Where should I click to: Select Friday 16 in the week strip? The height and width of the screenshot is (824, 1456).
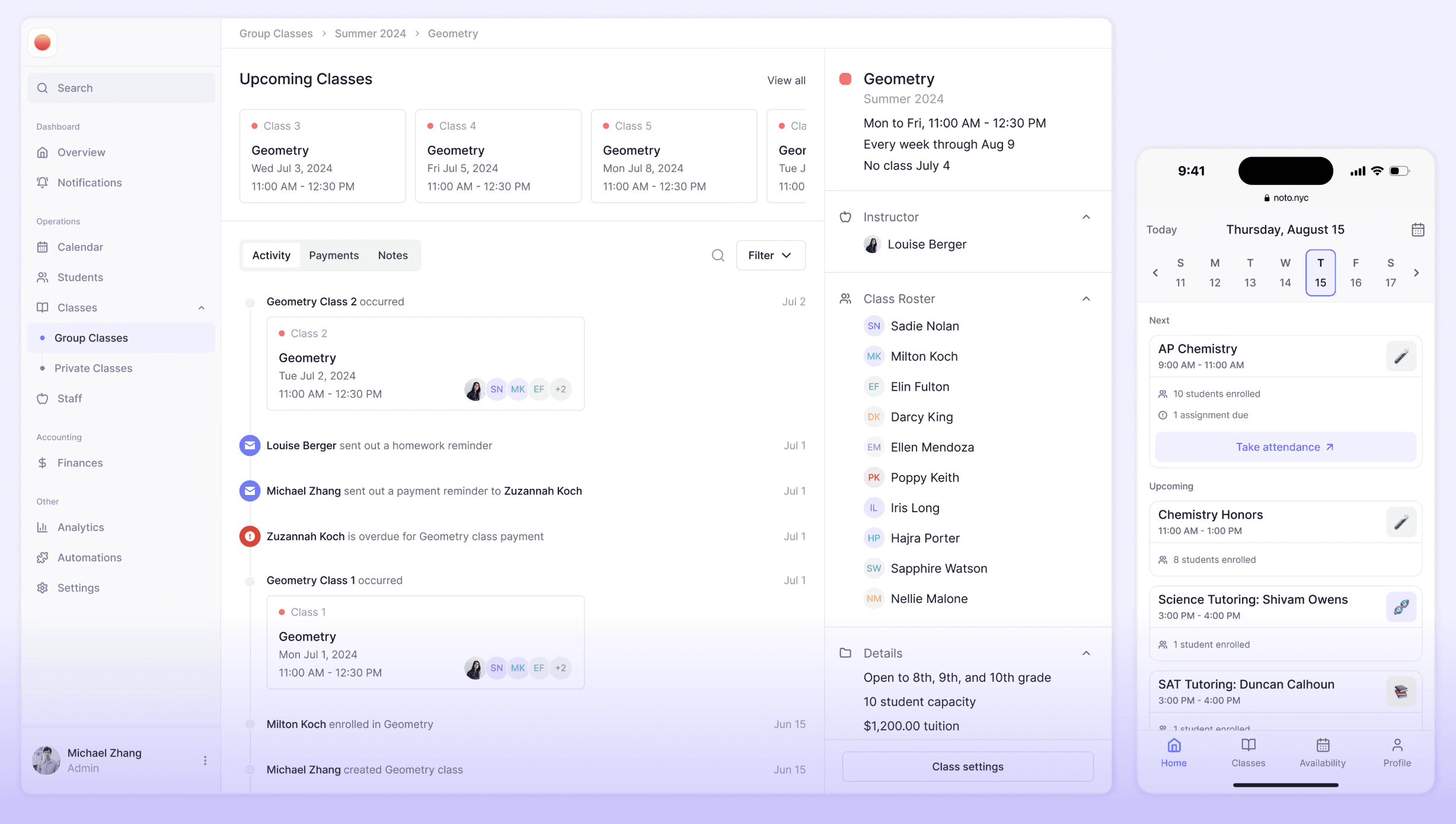(1355, 273)
